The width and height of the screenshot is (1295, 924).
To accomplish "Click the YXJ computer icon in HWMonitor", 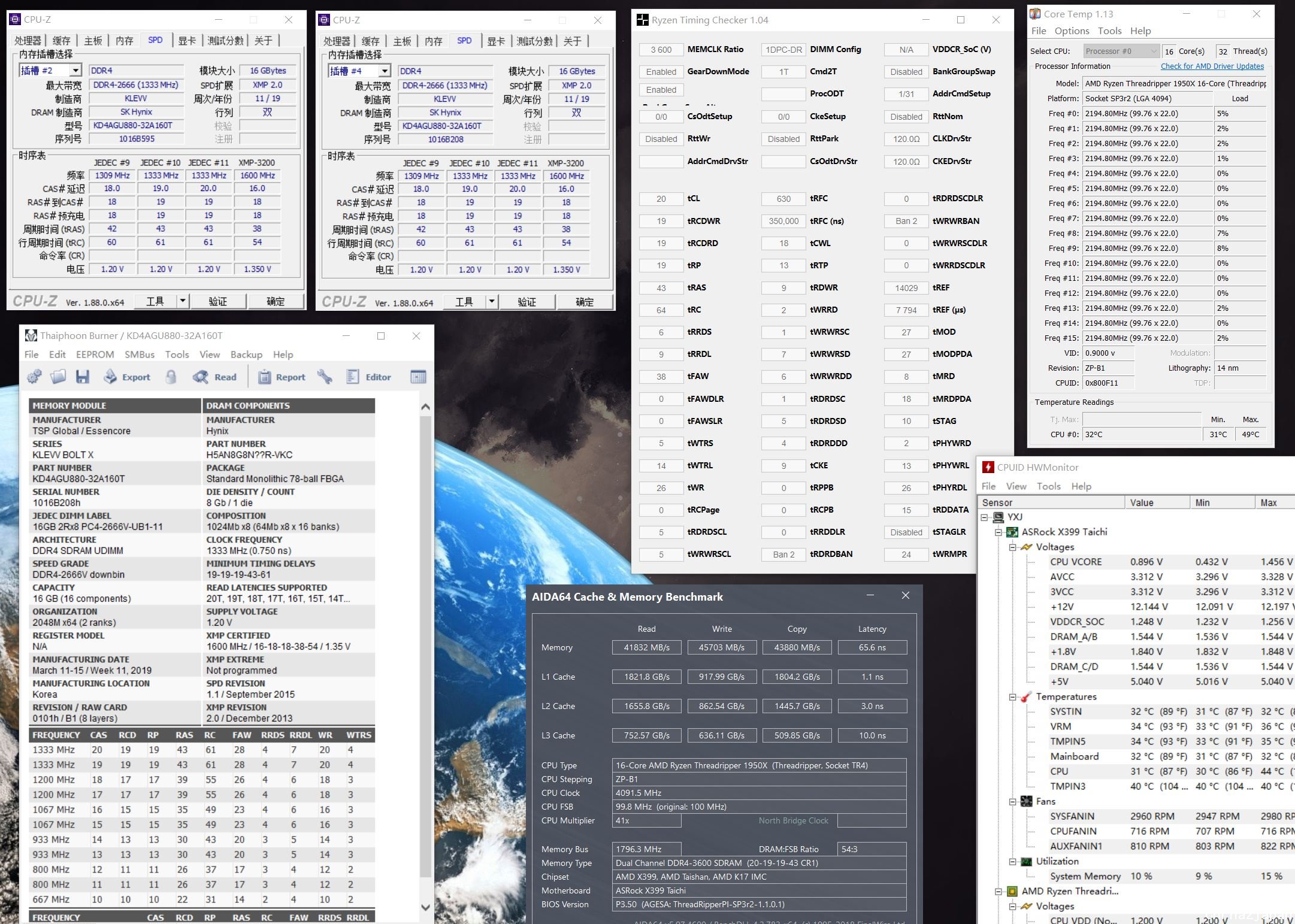I will 999,517.
